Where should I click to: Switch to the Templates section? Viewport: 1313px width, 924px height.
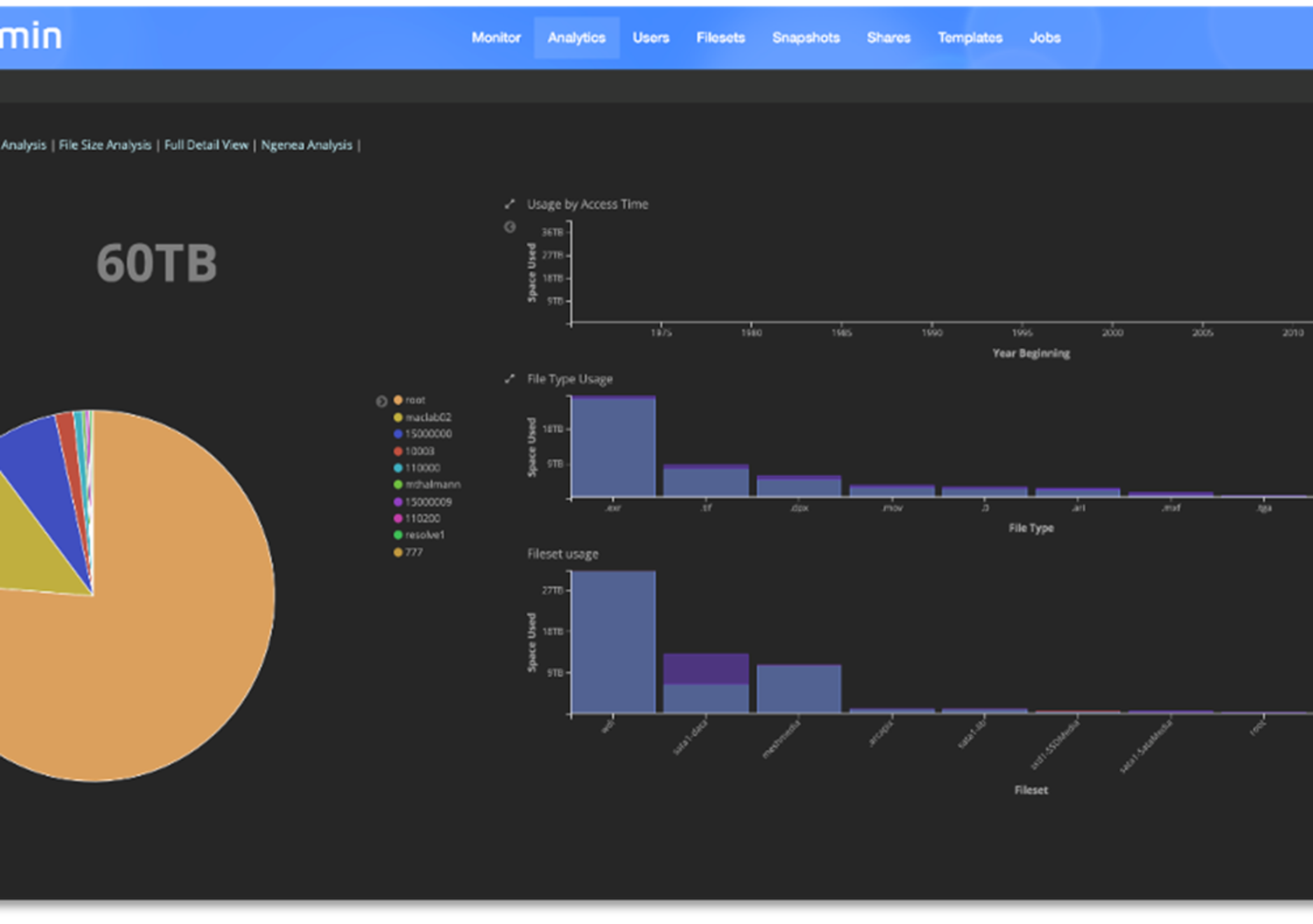point(970,38)
